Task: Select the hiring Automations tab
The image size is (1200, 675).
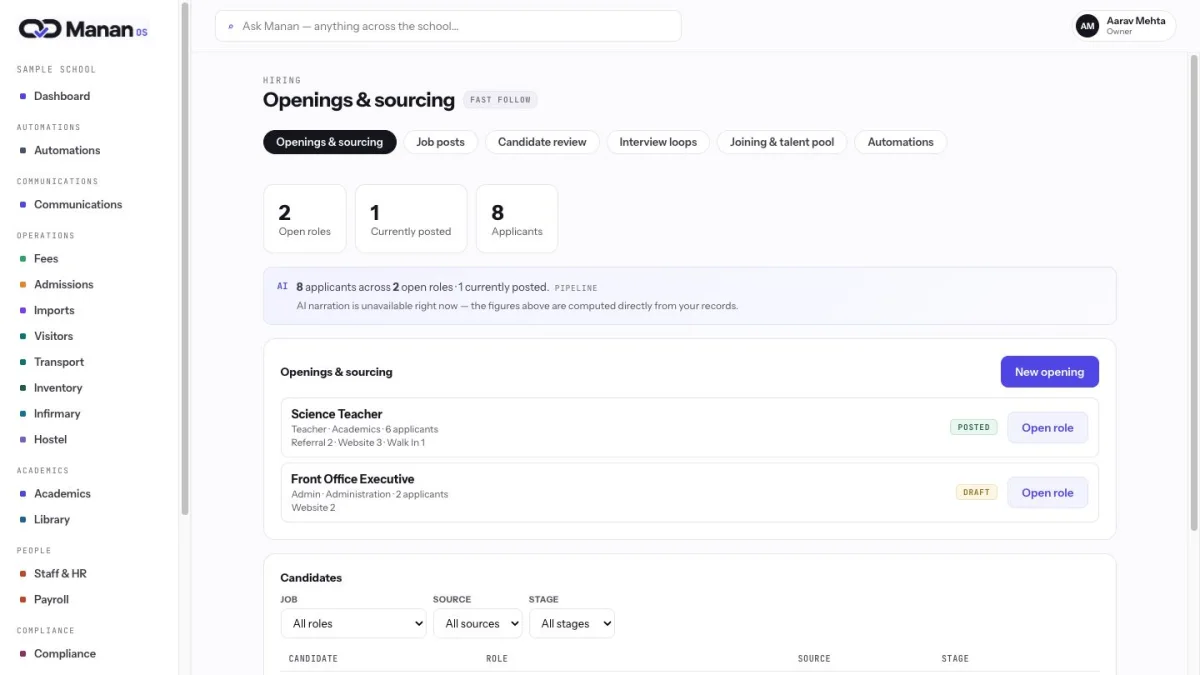Action: pyautogui.click(x=901, y=142)
